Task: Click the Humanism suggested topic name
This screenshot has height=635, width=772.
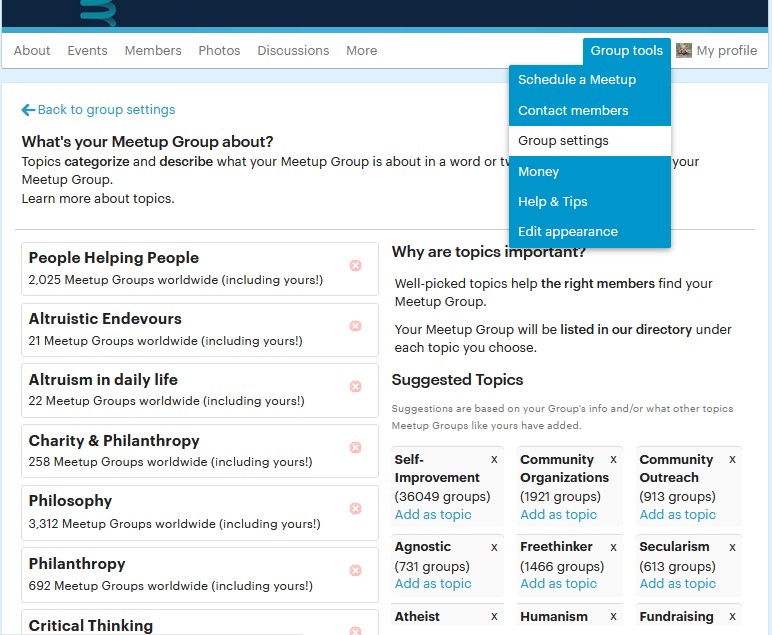Action: click(554, 617)
